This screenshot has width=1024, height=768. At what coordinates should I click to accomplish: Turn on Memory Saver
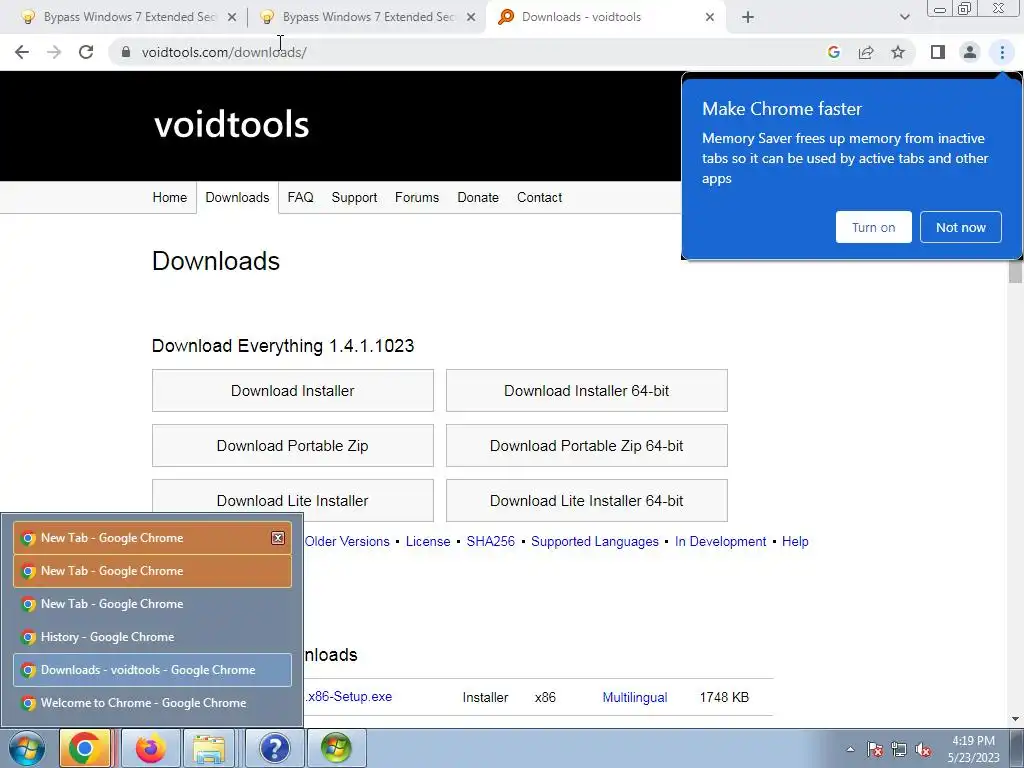(x=873, y=227)
